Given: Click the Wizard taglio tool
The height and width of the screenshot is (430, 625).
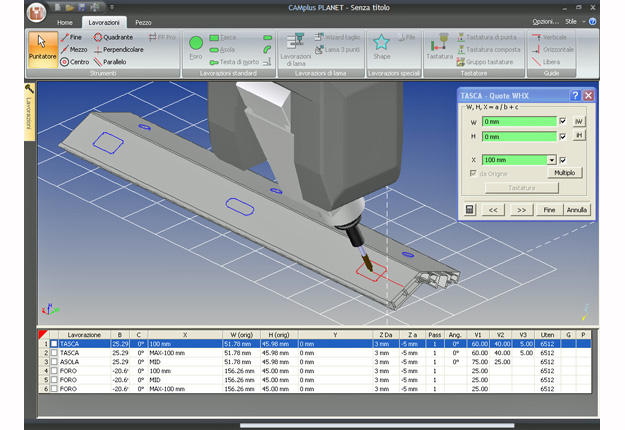Looking at the screenshot, I should pos(337,37).
